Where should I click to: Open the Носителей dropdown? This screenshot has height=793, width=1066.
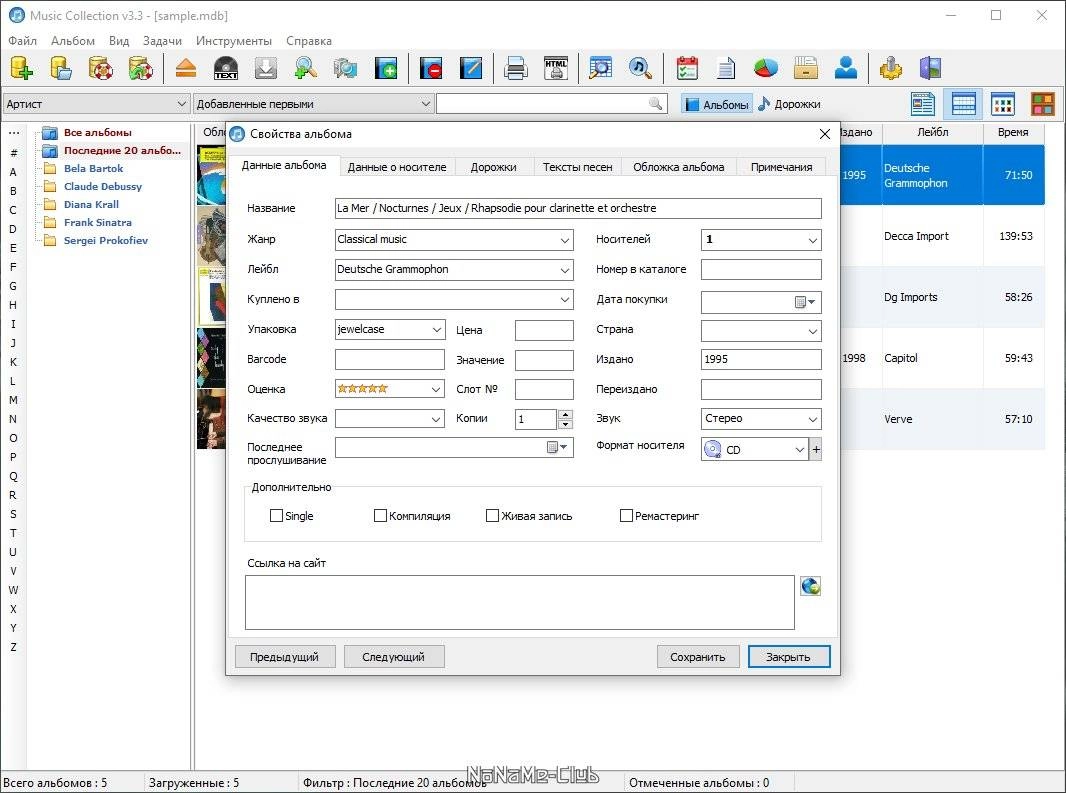(x=812, y=240)
